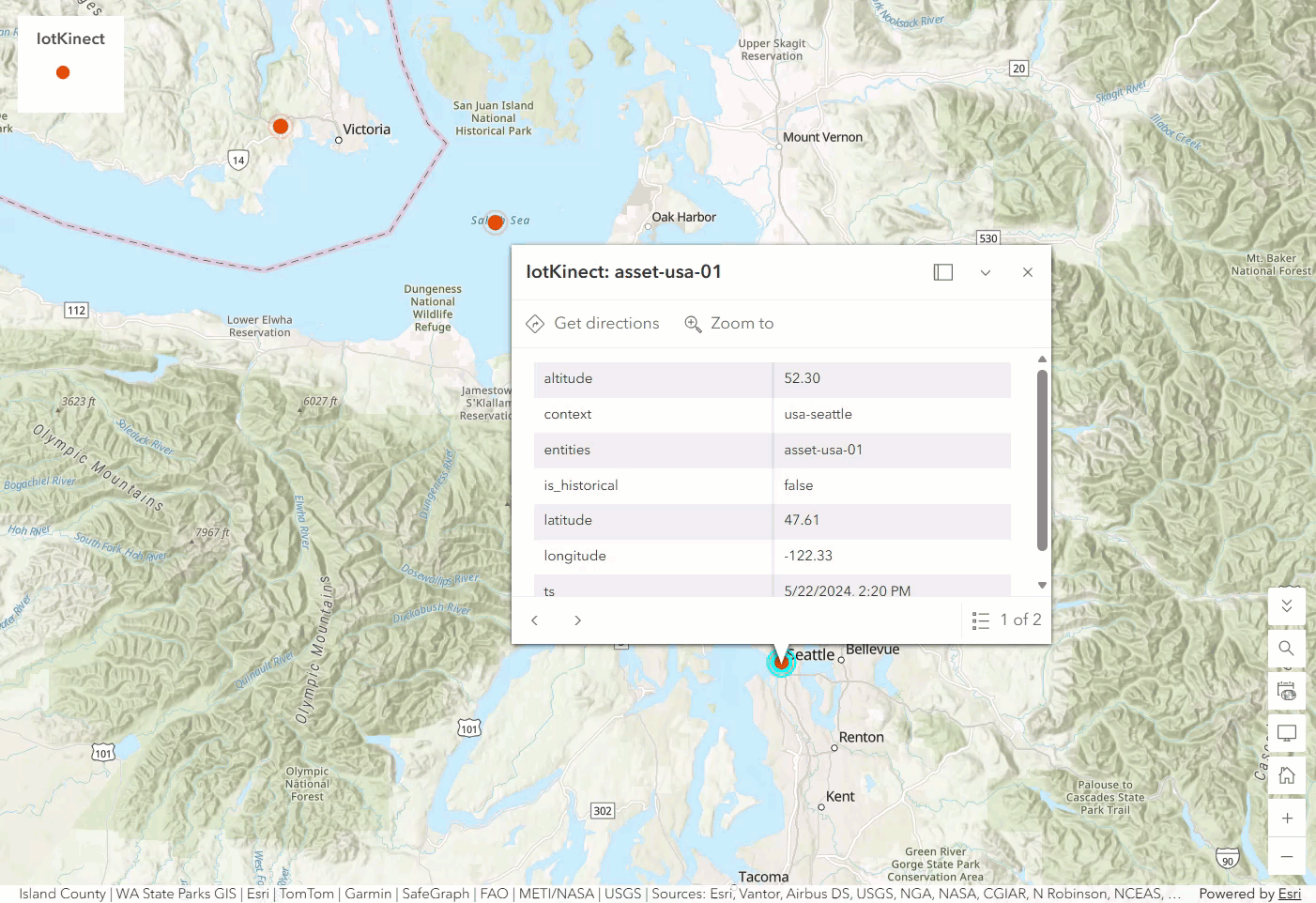The width and height of the screenshot is (1316, 903).
Task: Zoom out on the map
Action: [1287, 857]
